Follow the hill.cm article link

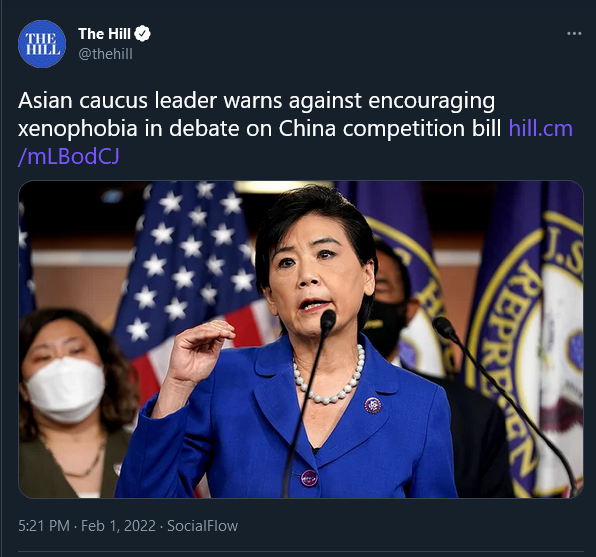(x=541, y=128)
